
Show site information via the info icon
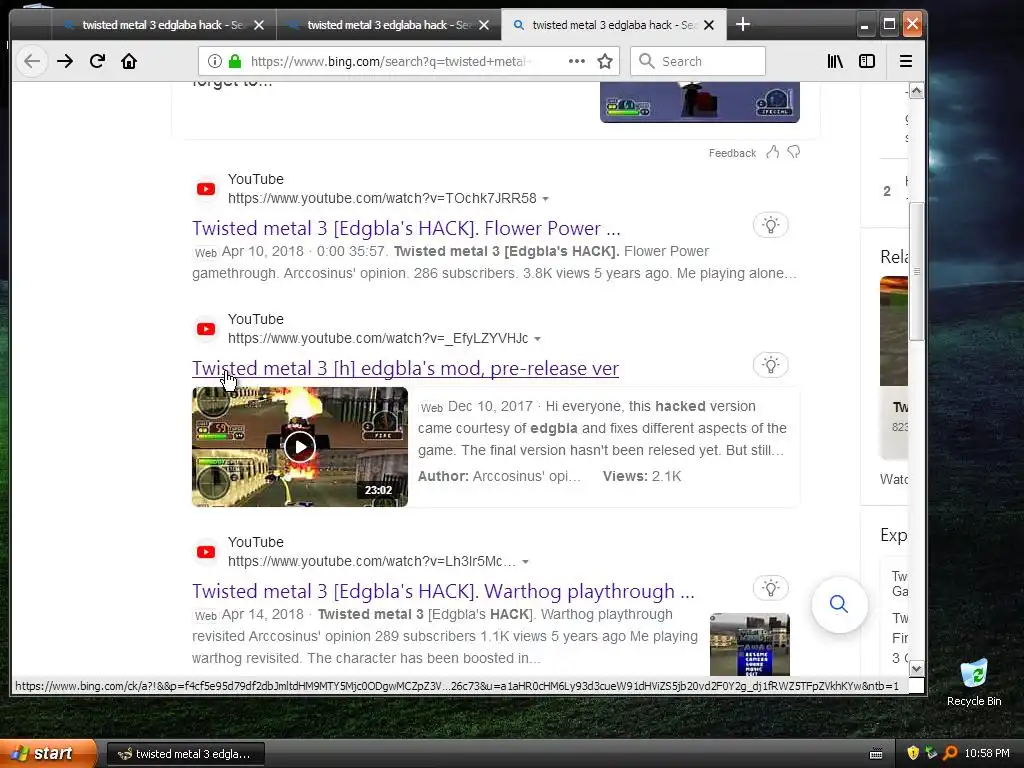pos(214,61)
